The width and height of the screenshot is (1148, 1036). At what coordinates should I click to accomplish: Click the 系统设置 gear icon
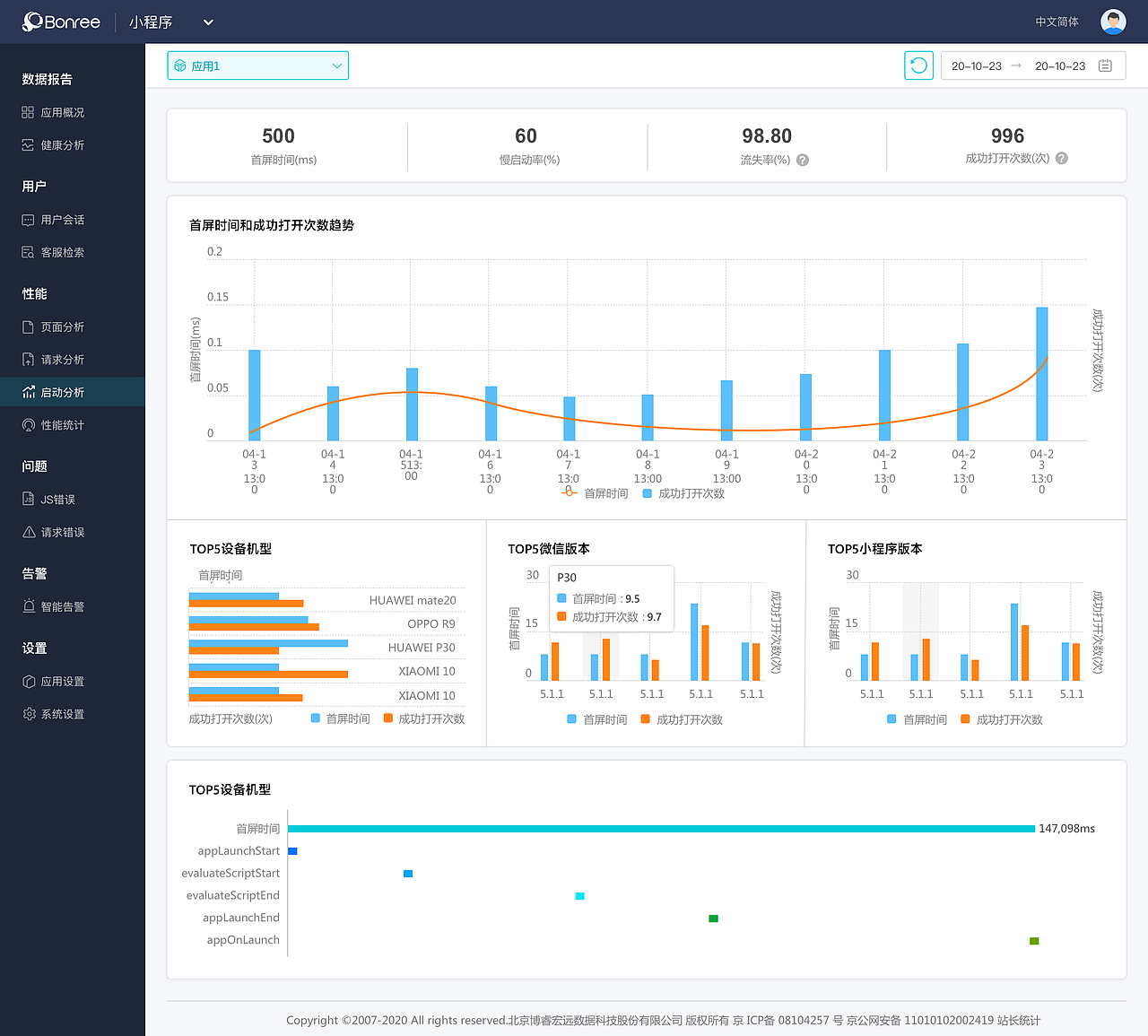28,714
